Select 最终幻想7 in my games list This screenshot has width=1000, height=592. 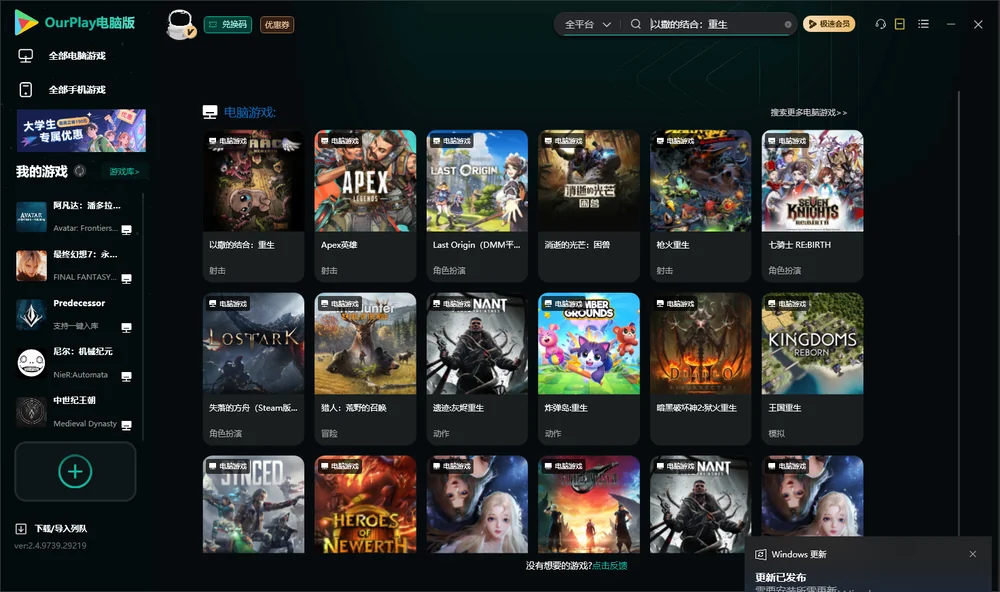tap(77, 265)
